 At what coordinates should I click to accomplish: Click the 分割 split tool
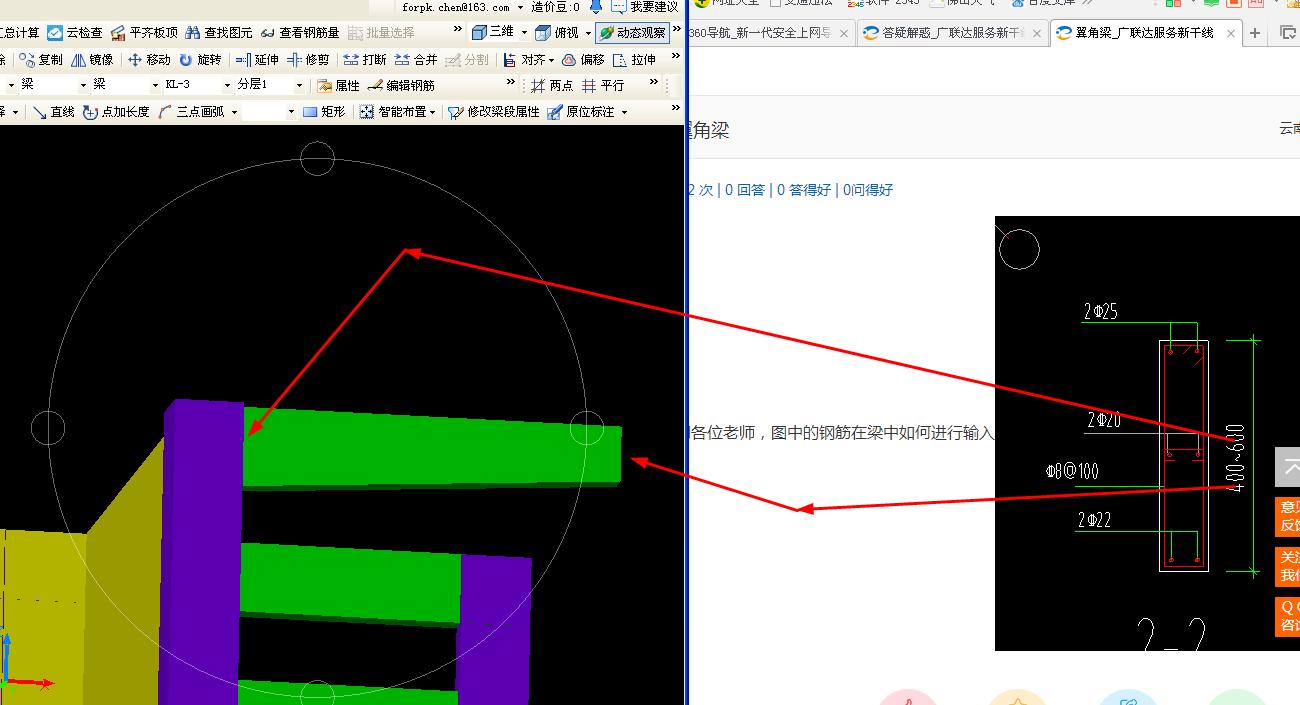point(468,60)
